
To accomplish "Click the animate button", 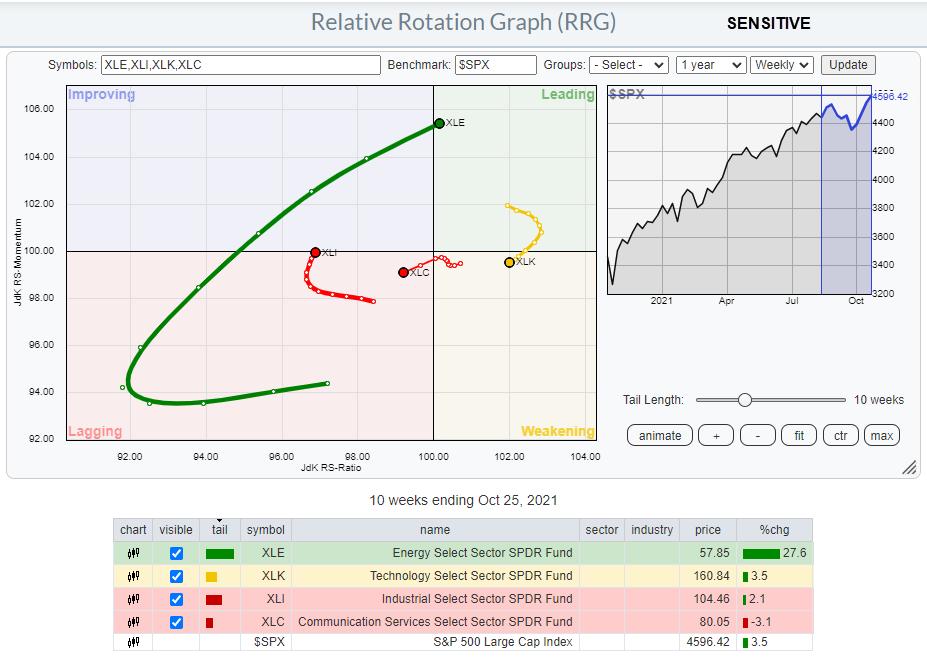I will coord(660,435).
